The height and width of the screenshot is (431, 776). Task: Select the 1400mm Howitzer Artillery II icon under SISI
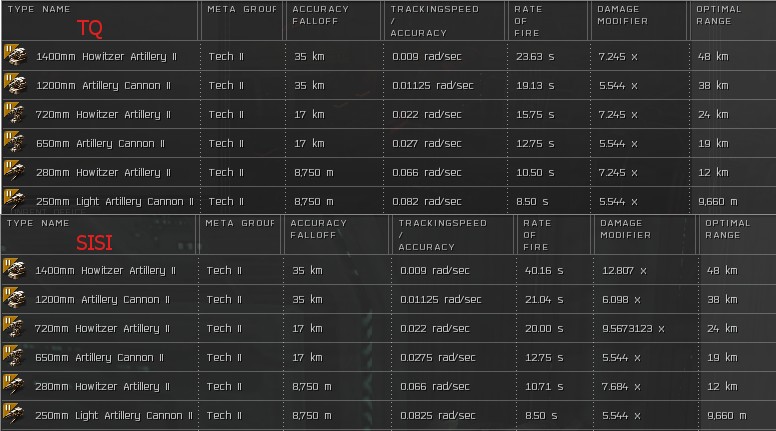[x=13, y=270]
